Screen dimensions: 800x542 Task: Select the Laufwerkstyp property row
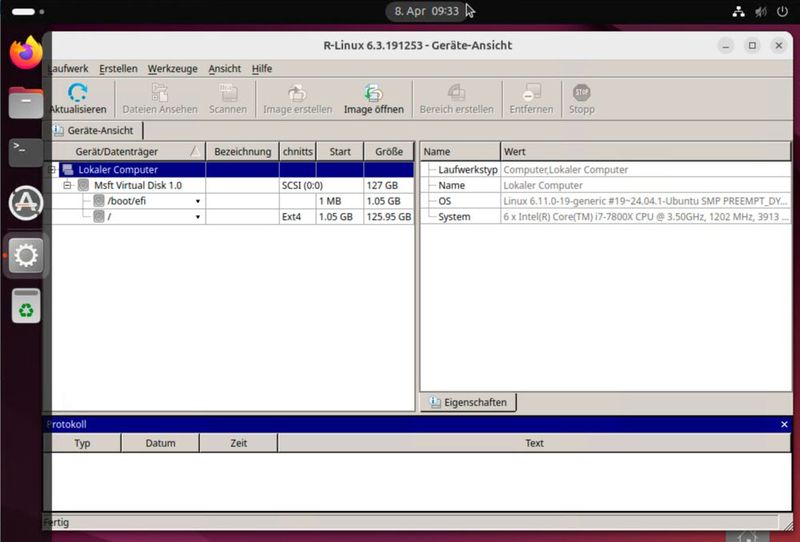coord(606,169)
